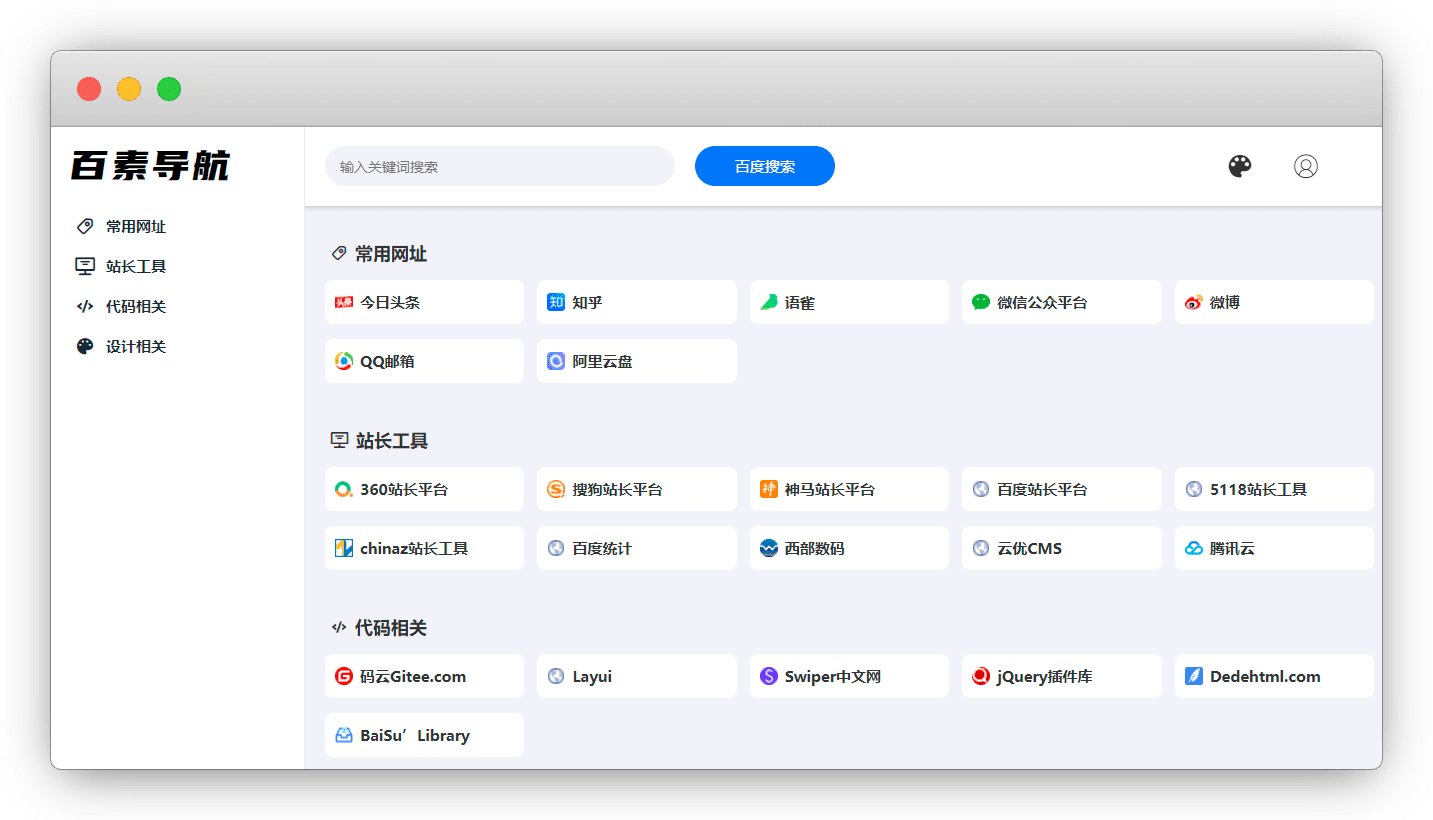
Task: Open 设计相关 from the sidebar
Action: pos(135,347)
